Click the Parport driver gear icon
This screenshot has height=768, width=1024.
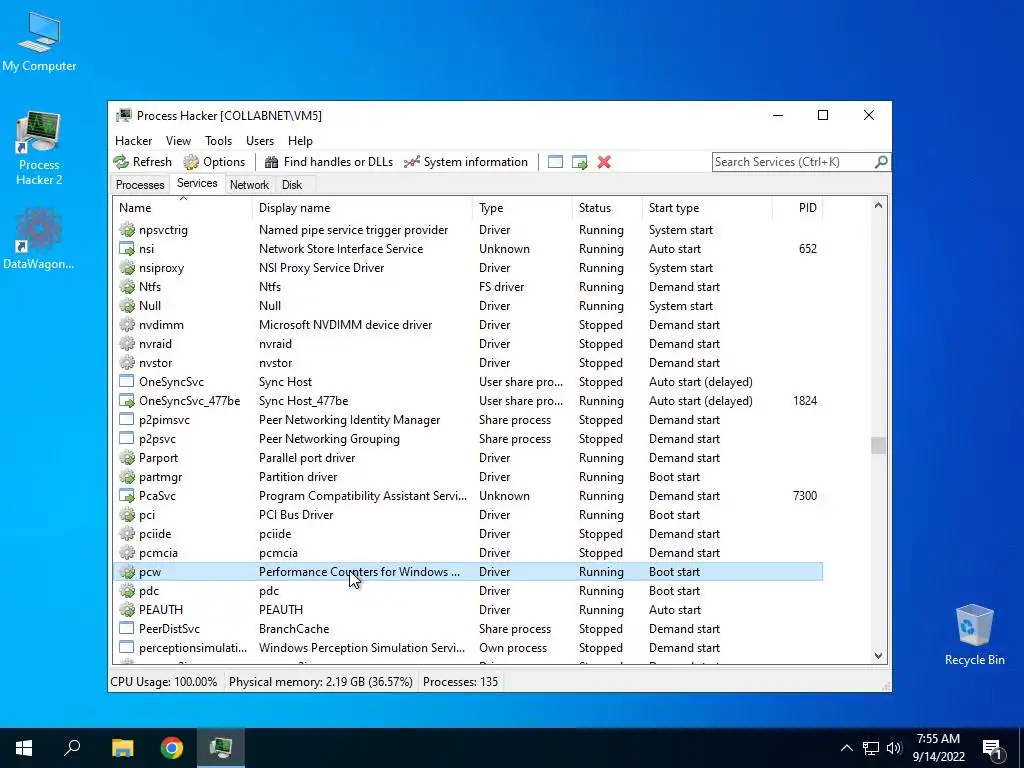pos(127,458)
